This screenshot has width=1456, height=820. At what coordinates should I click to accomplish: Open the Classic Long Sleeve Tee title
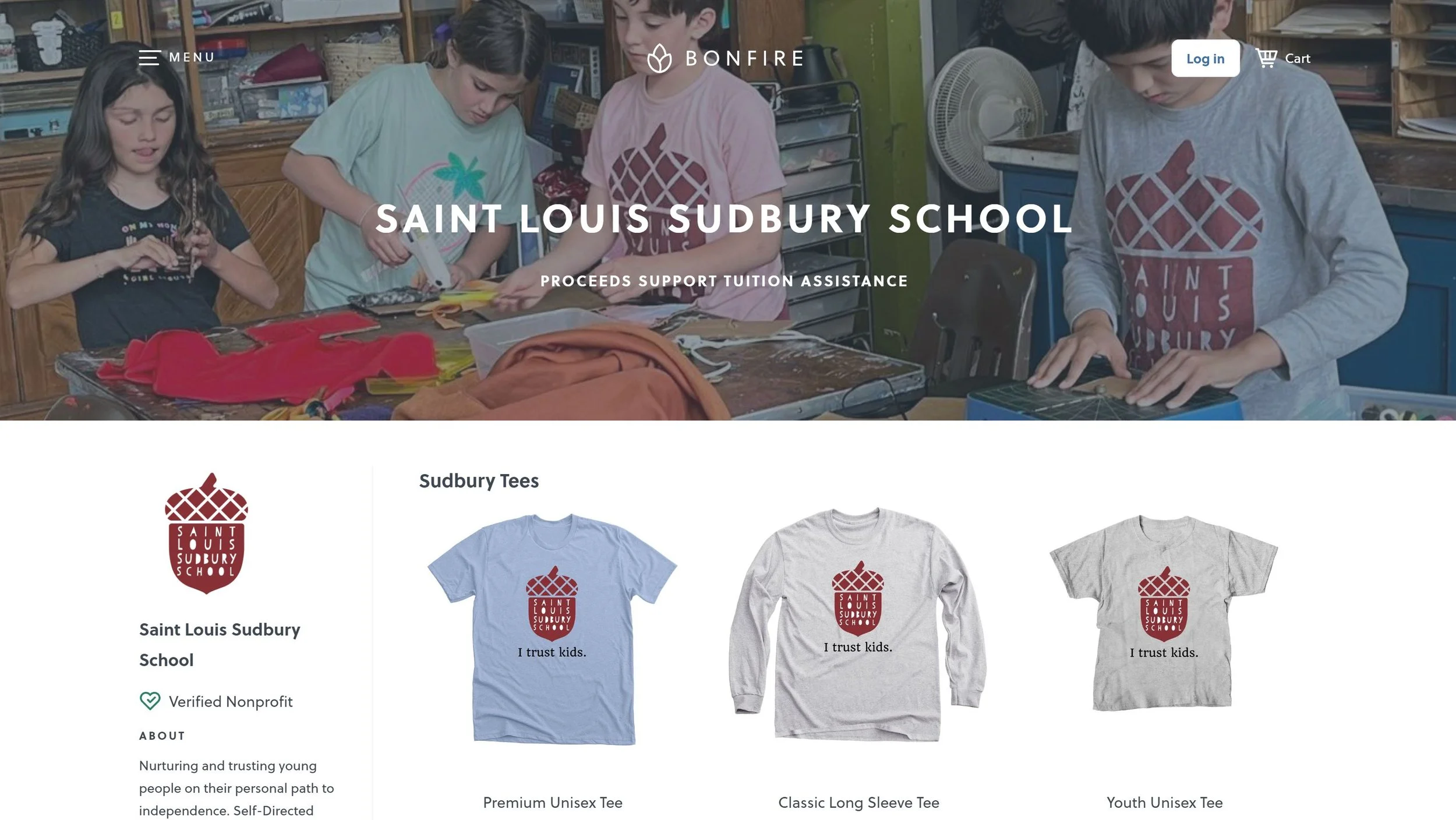(x=858, y=803)
